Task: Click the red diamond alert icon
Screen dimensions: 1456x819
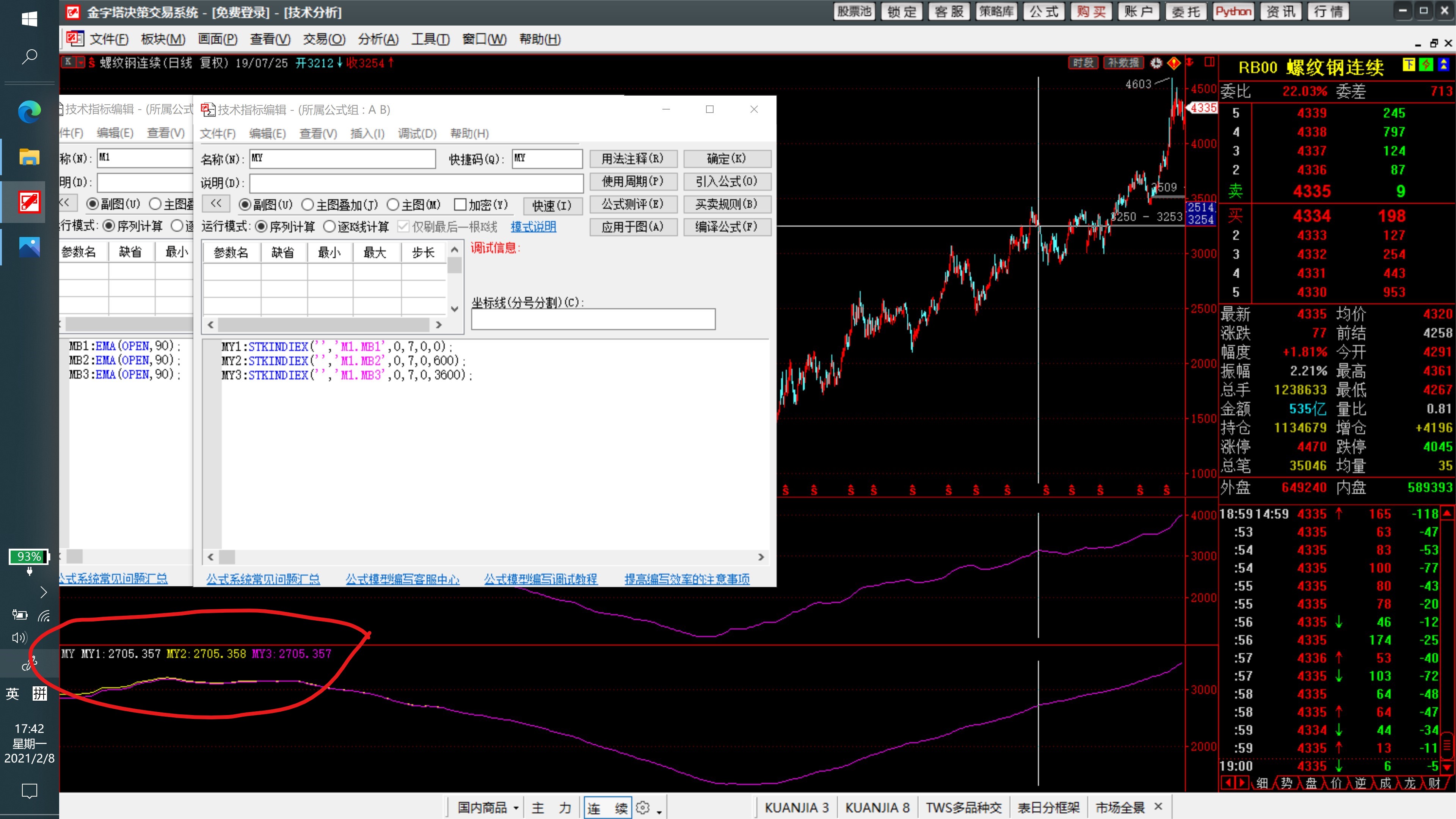Action: [1174, 63]
